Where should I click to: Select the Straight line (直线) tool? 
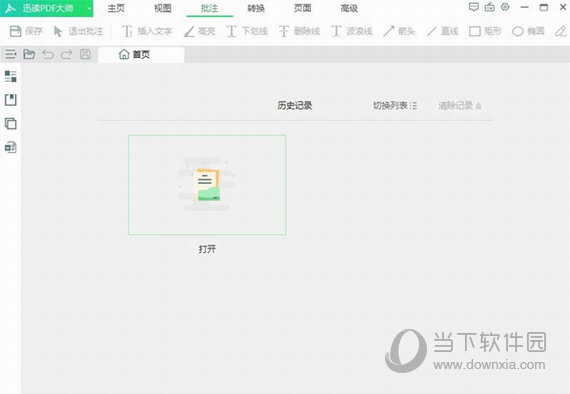coord(442,32)
